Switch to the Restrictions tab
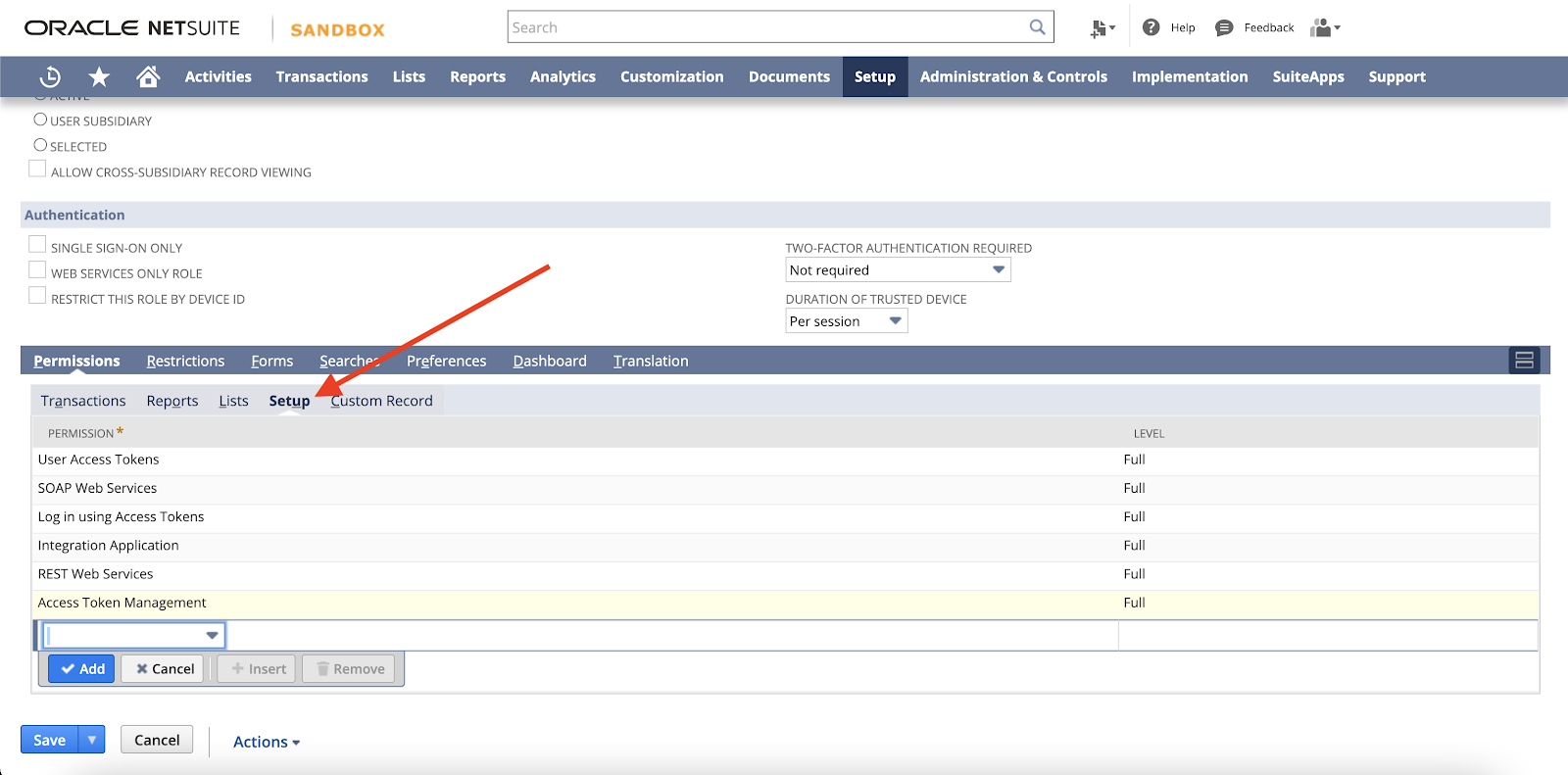The image size is (1568, 775). (185, 361)
